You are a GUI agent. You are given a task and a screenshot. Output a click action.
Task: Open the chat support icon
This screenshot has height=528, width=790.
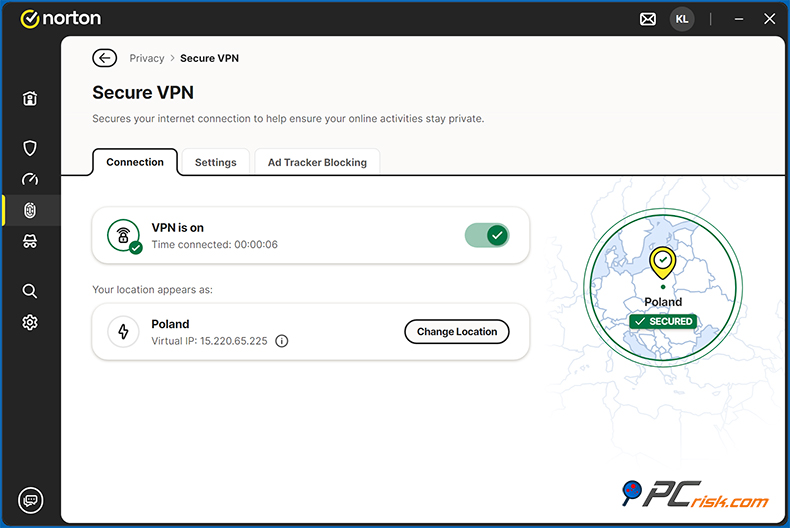(x=30, y=500)
